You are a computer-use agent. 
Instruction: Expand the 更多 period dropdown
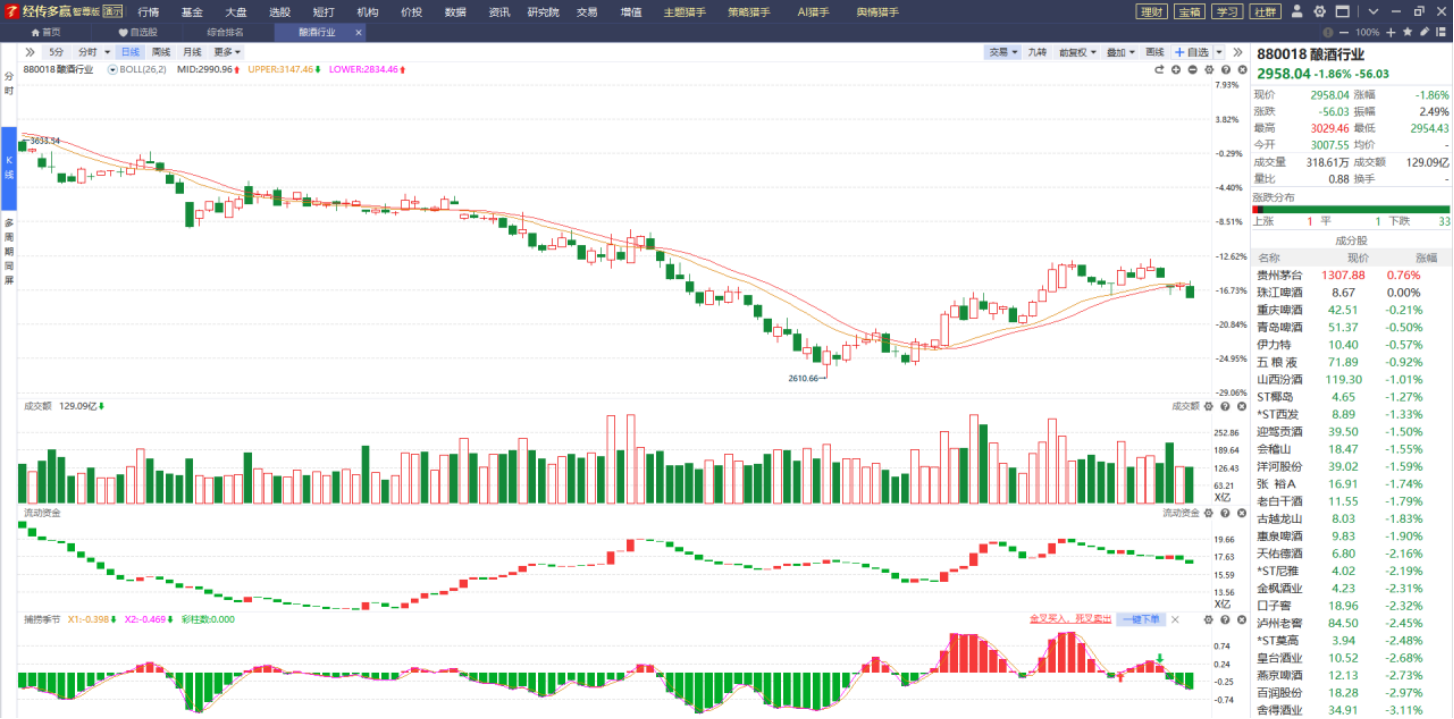click(227, 52)
